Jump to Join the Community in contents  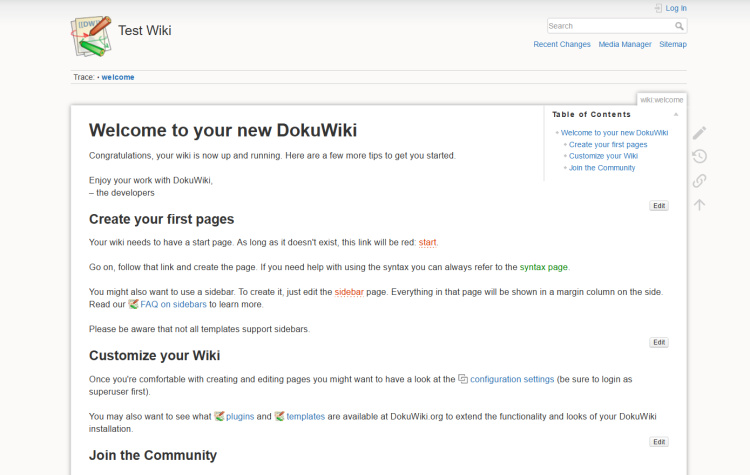[x=601, y=168]
